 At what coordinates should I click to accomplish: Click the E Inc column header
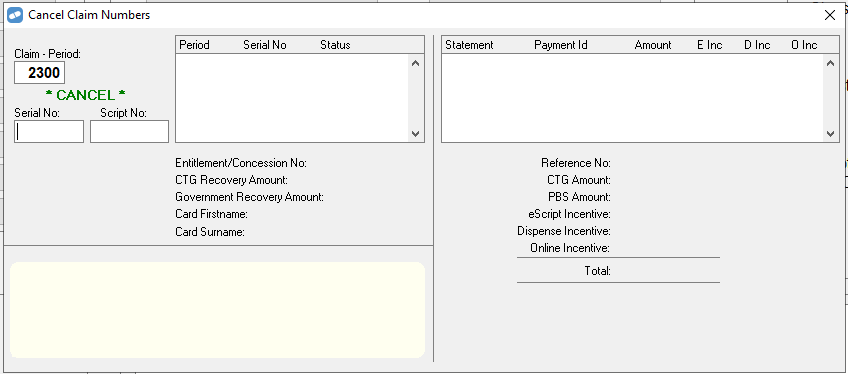click(x=710, y=45)
